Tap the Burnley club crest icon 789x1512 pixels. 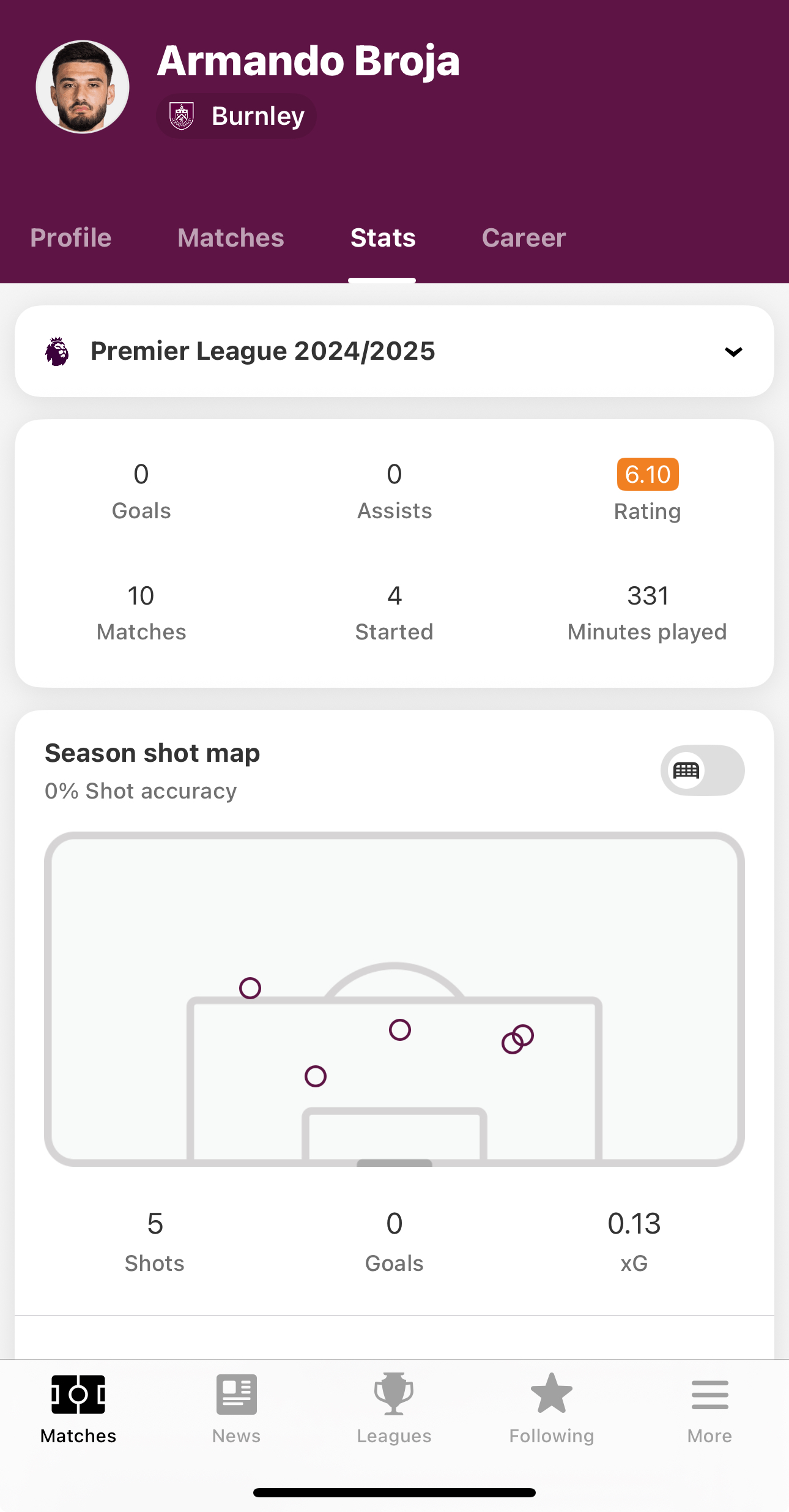(182, 116)
